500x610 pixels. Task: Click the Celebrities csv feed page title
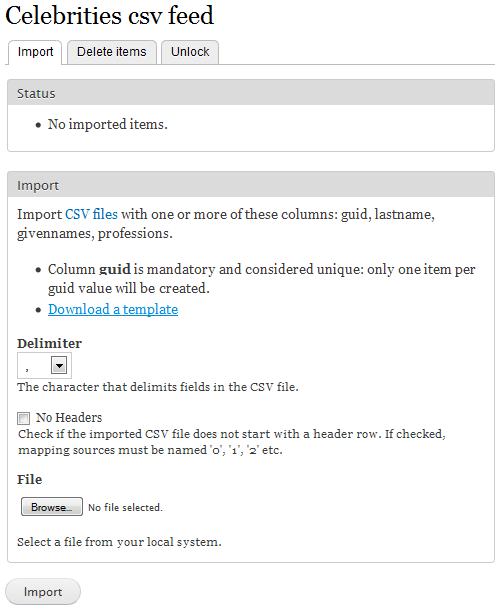click(109, 16)
